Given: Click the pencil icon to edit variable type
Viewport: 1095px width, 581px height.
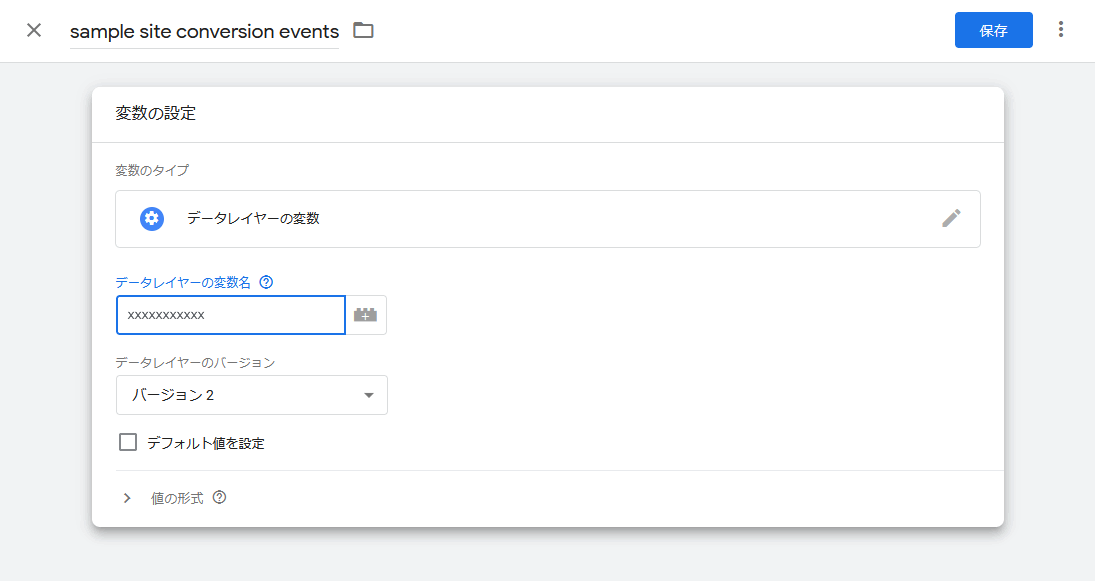Looking at the screenshot, I should [x=951, y=218].
